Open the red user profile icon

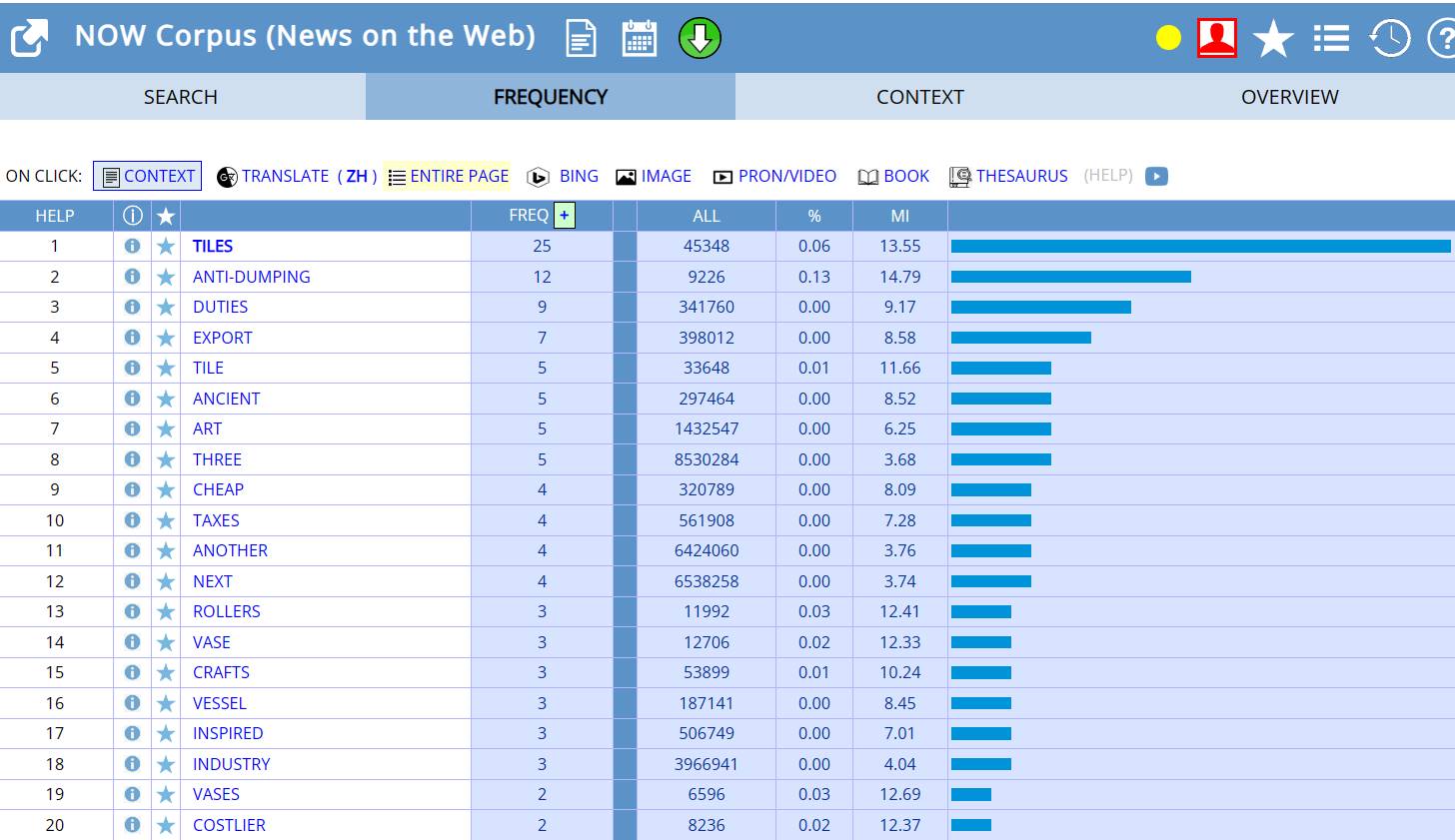[1216, 39]
